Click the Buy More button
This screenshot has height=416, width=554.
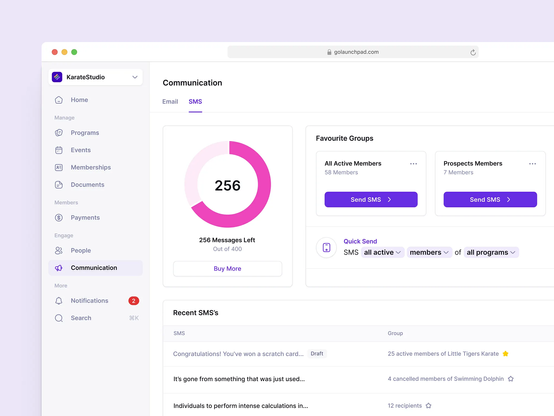(228, 269)
